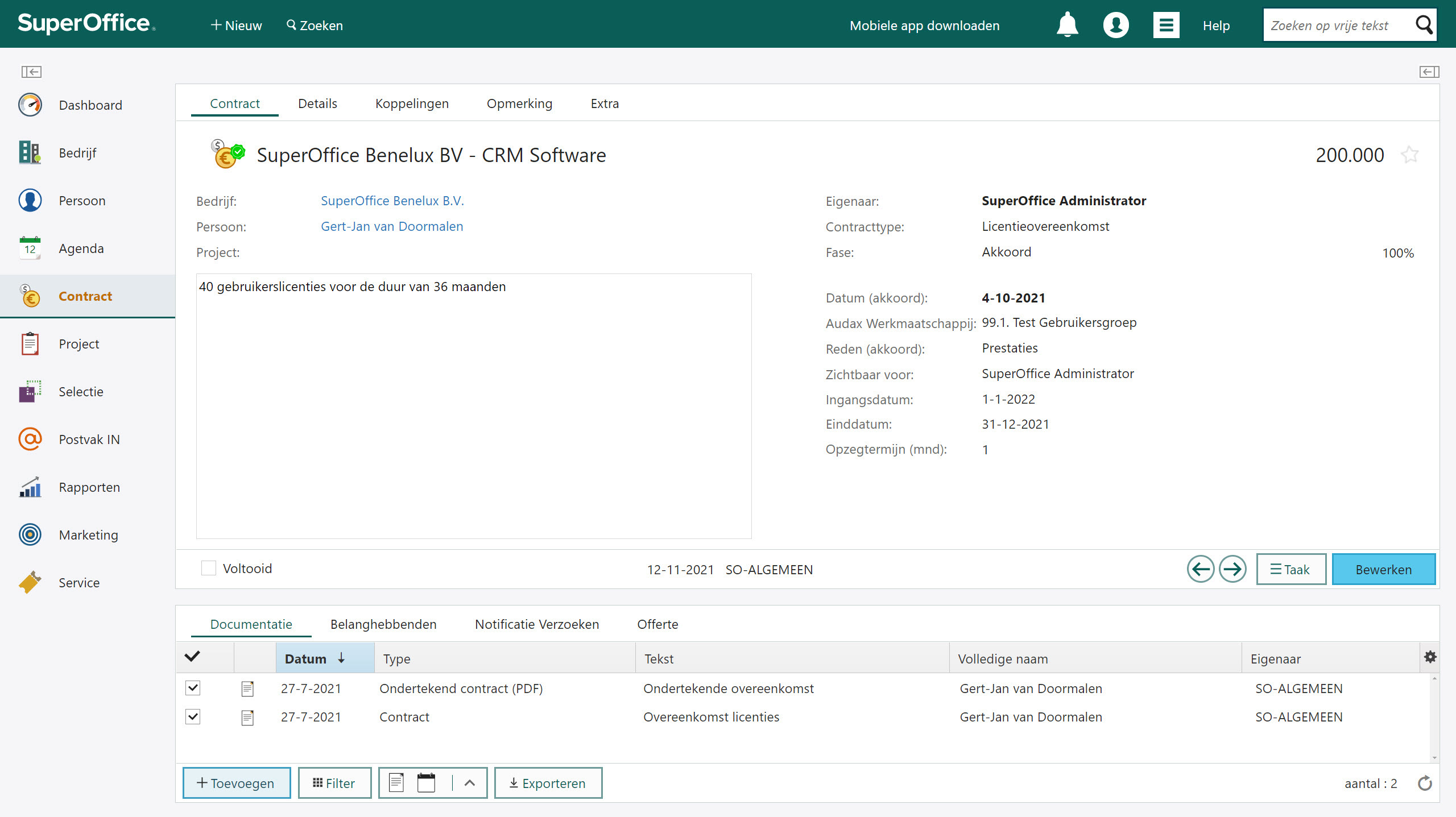Open the Nieuw menu

coord(235,25)
